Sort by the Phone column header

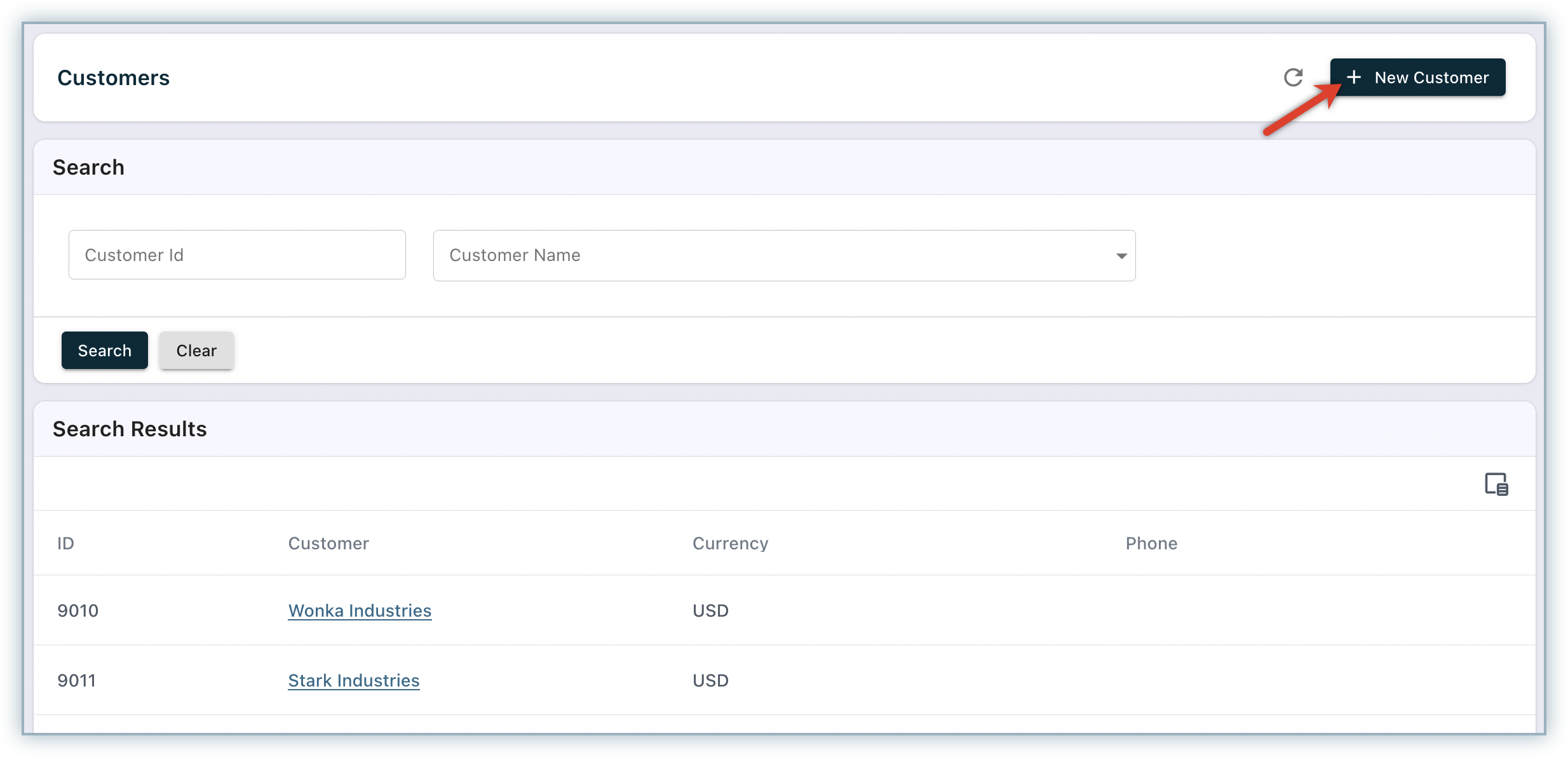pos(1151,543)
